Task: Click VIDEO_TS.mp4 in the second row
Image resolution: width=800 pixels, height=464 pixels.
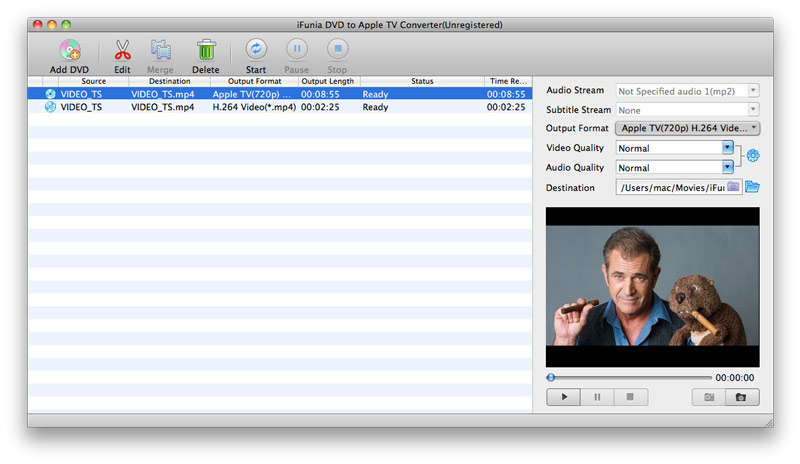Action: (x=163, y=107)
